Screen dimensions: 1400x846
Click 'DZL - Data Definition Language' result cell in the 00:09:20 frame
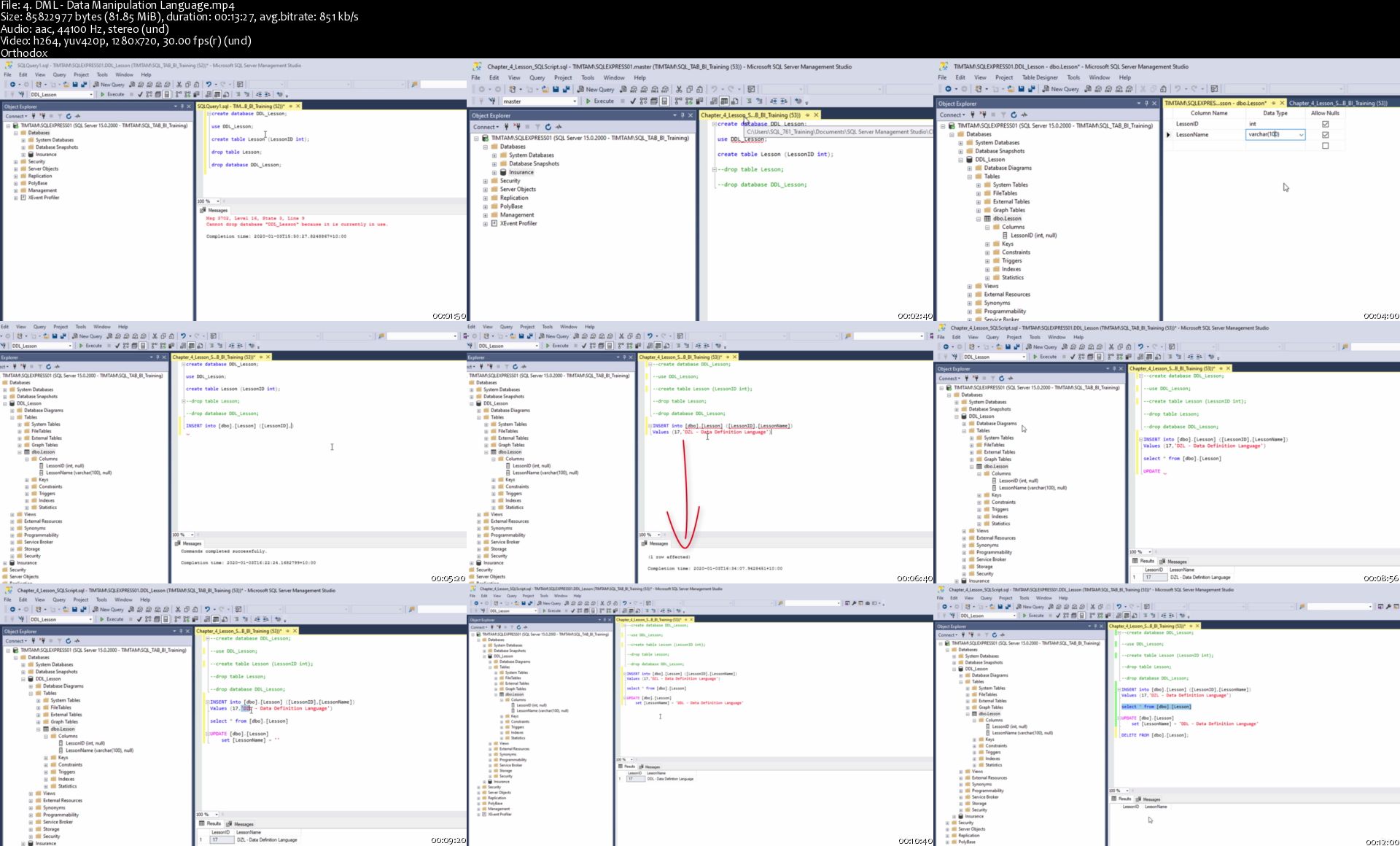click(x=266, y=840)
